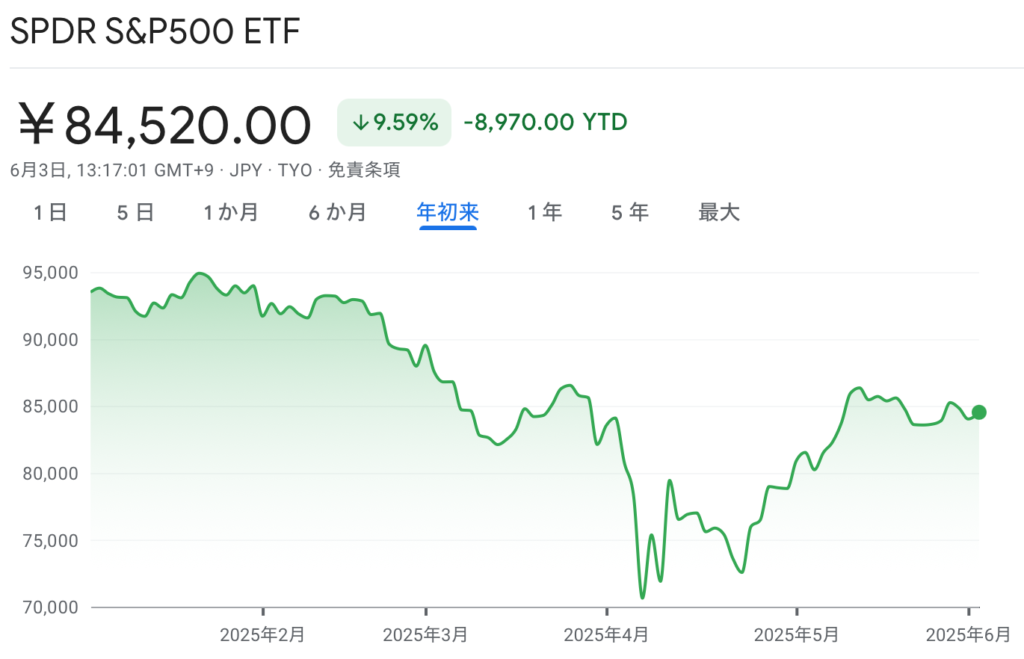Open the 免責条項 disclaimer link
This screenshot has width=1024, height=659.
point(364,170)
